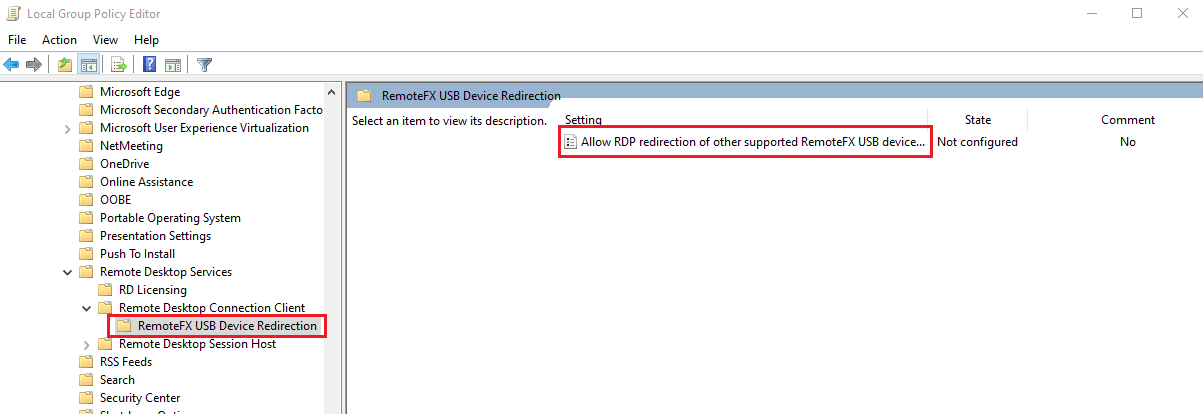
Task: Expand Microsoft User Experience Virtualization node
Action: pyautogui.click(x=67, y=128)
